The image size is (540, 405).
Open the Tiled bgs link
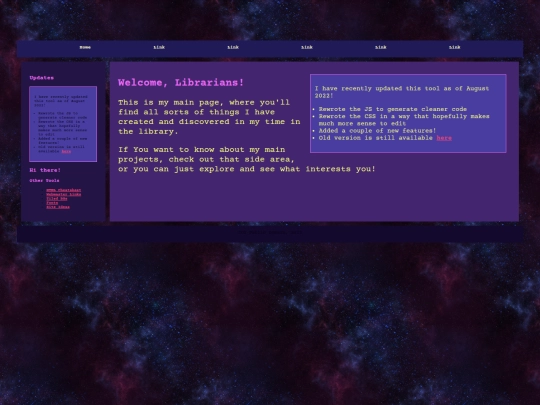57,198
